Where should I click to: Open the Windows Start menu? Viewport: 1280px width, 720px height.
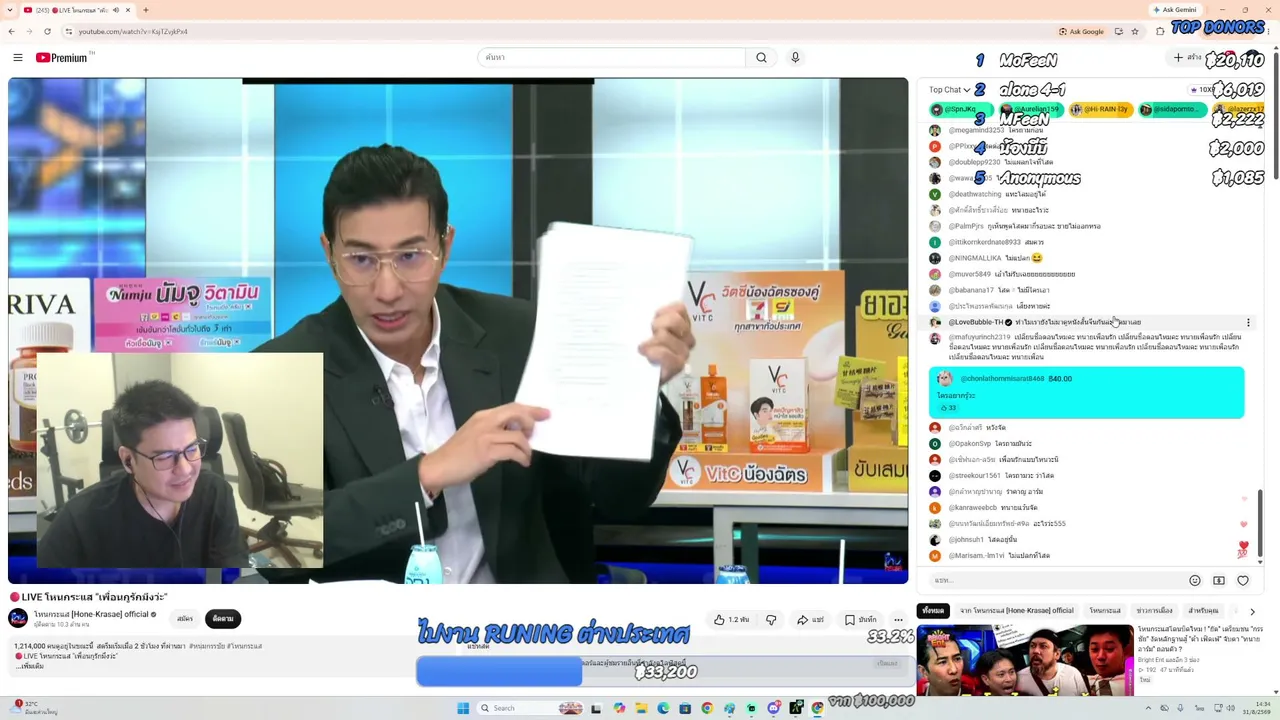point(463,708)
